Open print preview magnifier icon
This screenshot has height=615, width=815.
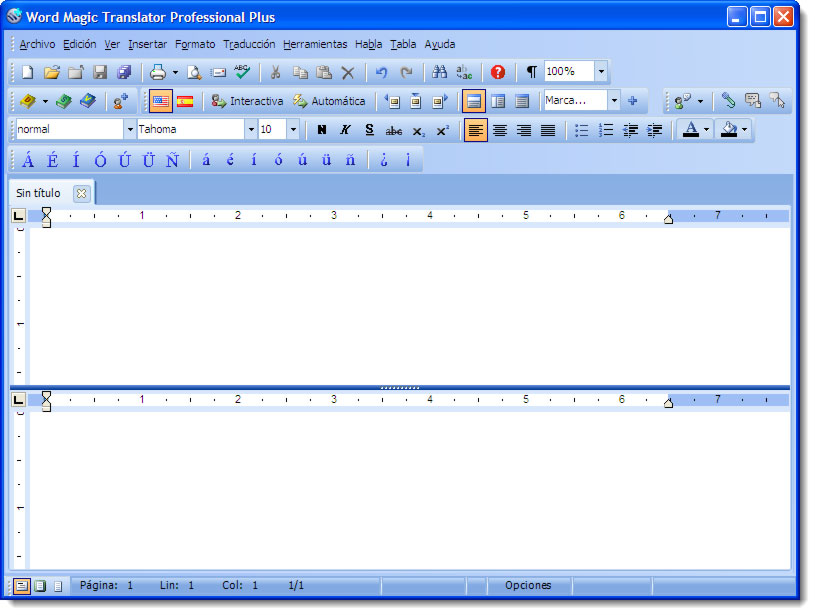[x=194, y=72]
